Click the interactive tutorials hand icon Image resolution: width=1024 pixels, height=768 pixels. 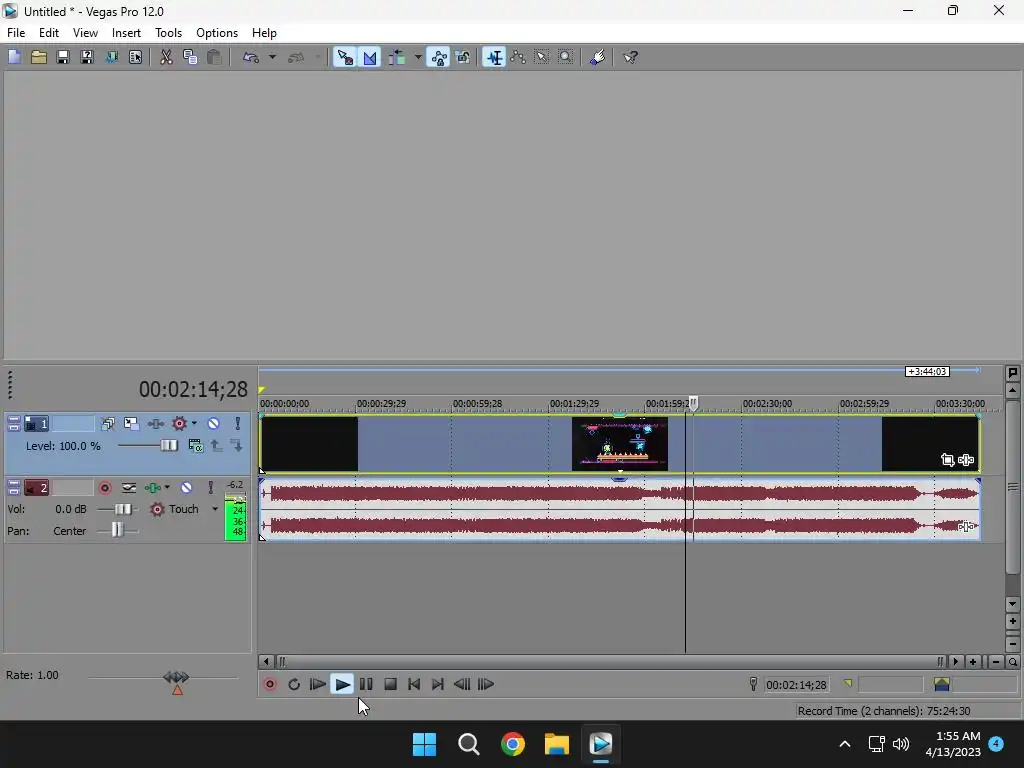coord(598,57)
